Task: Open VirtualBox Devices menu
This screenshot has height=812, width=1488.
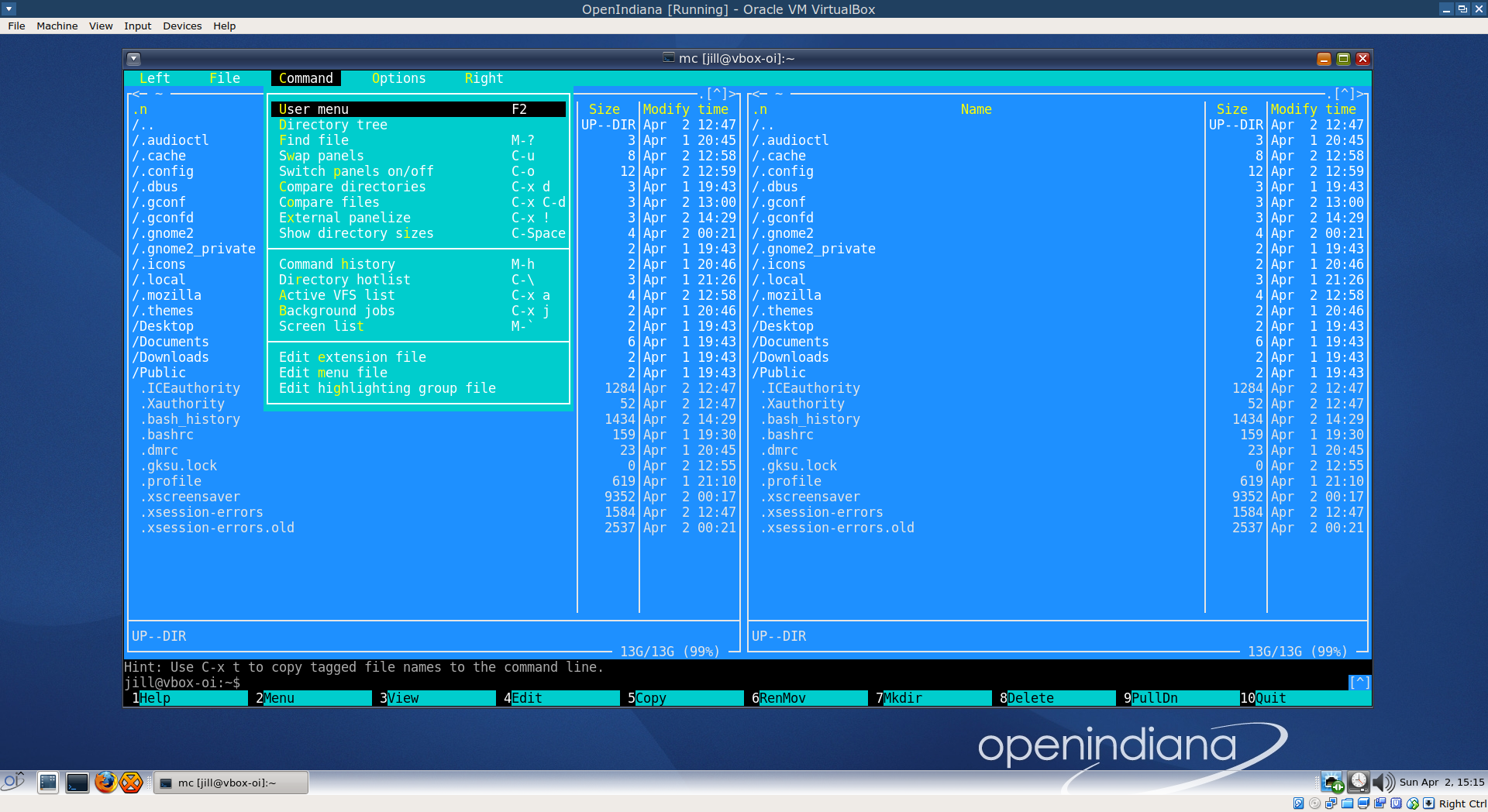Action: tap(182, 26)
